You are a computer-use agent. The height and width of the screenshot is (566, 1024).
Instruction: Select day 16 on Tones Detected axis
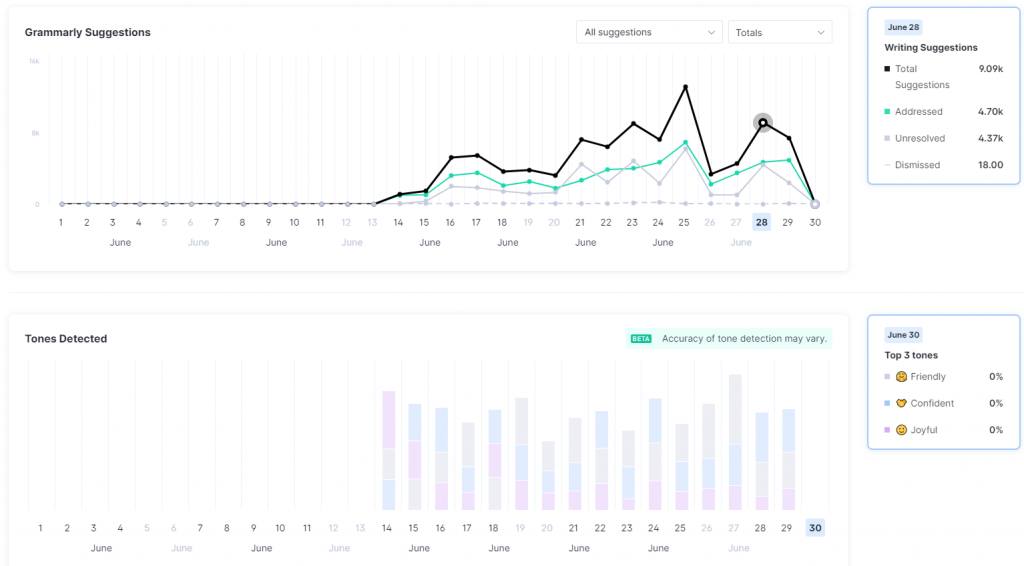440,528
